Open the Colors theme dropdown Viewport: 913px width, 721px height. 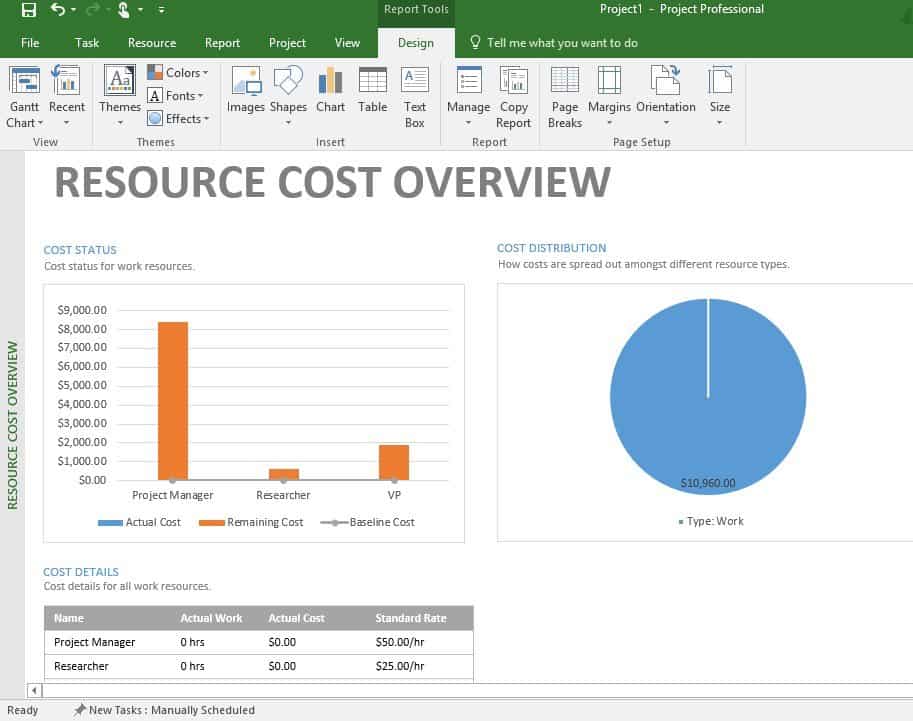click(179, 72)
